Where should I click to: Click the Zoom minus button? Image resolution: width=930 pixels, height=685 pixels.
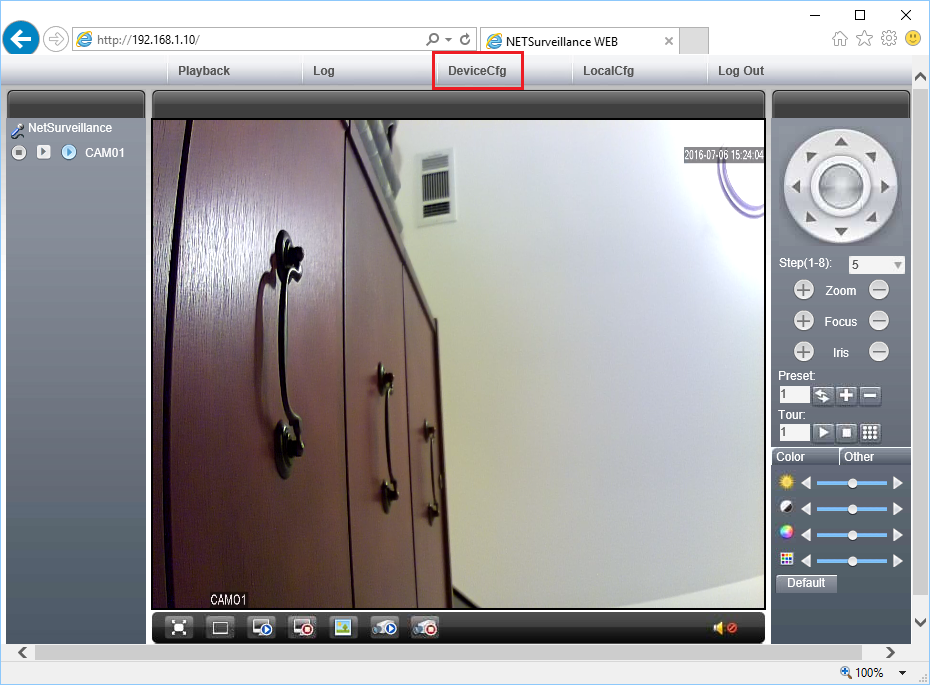tap(879, 290)
